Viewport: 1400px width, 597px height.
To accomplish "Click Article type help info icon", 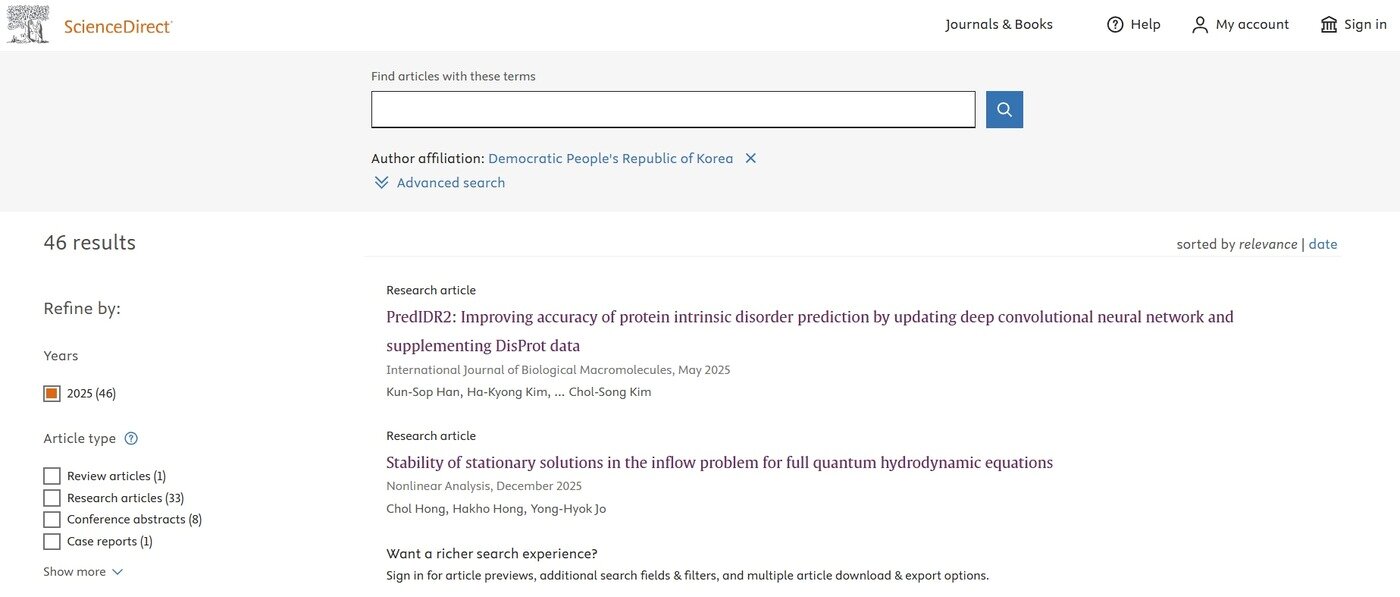I will (x=131, y=438).
